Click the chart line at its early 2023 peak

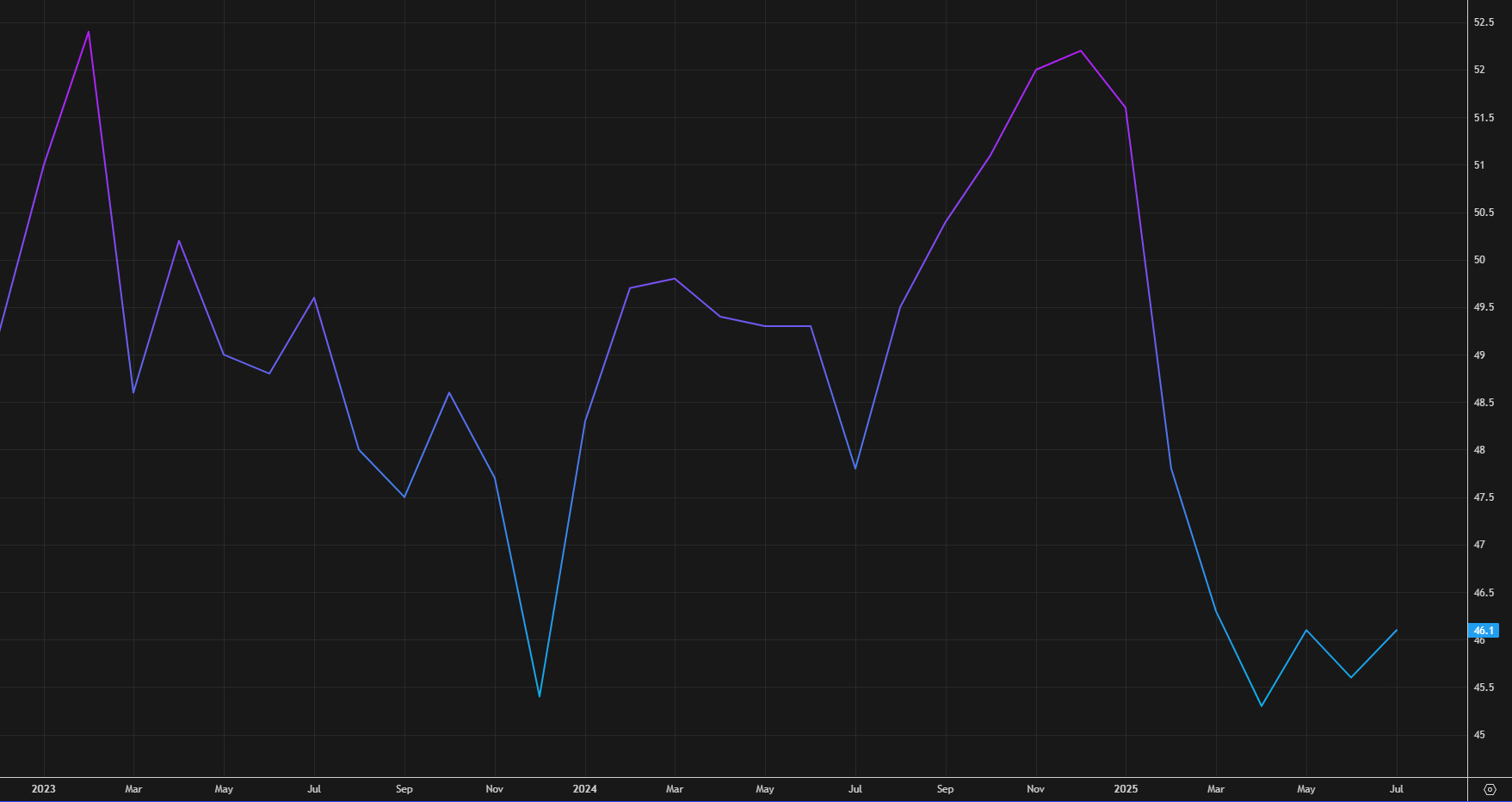click(88, 32)
